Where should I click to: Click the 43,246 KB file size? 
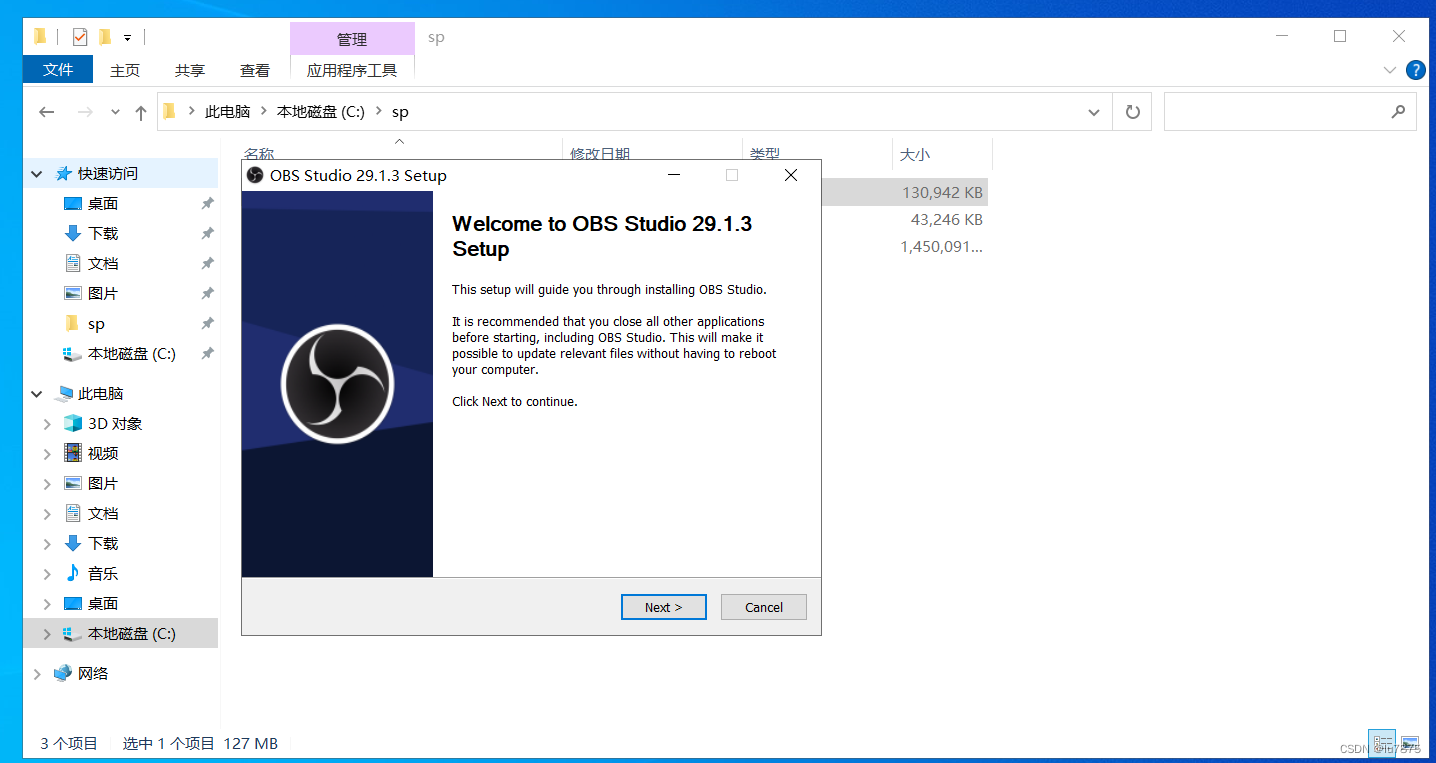[x=946, y=219]
